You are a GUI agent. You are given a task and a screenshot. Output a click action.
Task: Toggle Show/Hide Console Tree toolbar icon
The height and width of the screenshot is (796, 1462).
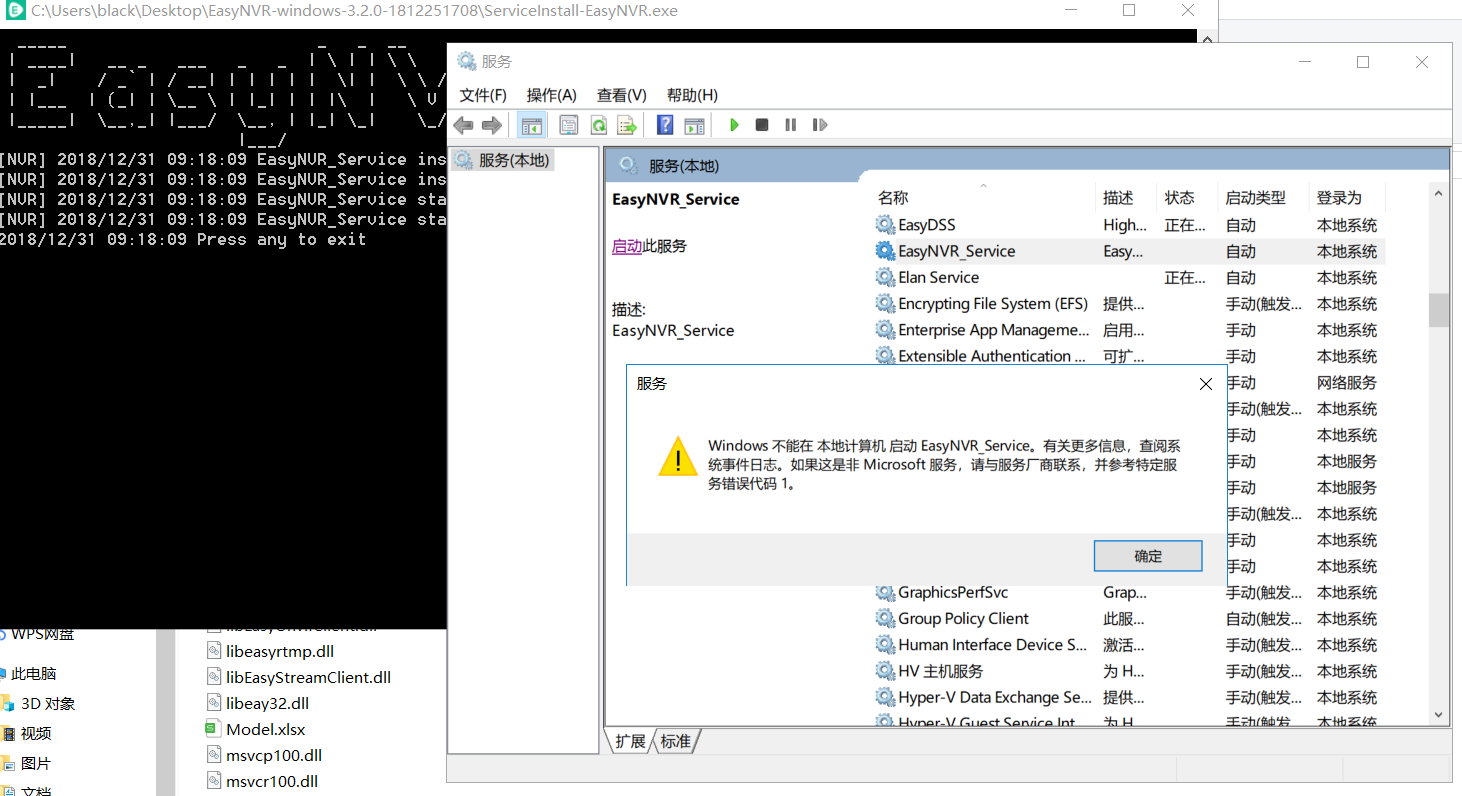tap(531, 125)
